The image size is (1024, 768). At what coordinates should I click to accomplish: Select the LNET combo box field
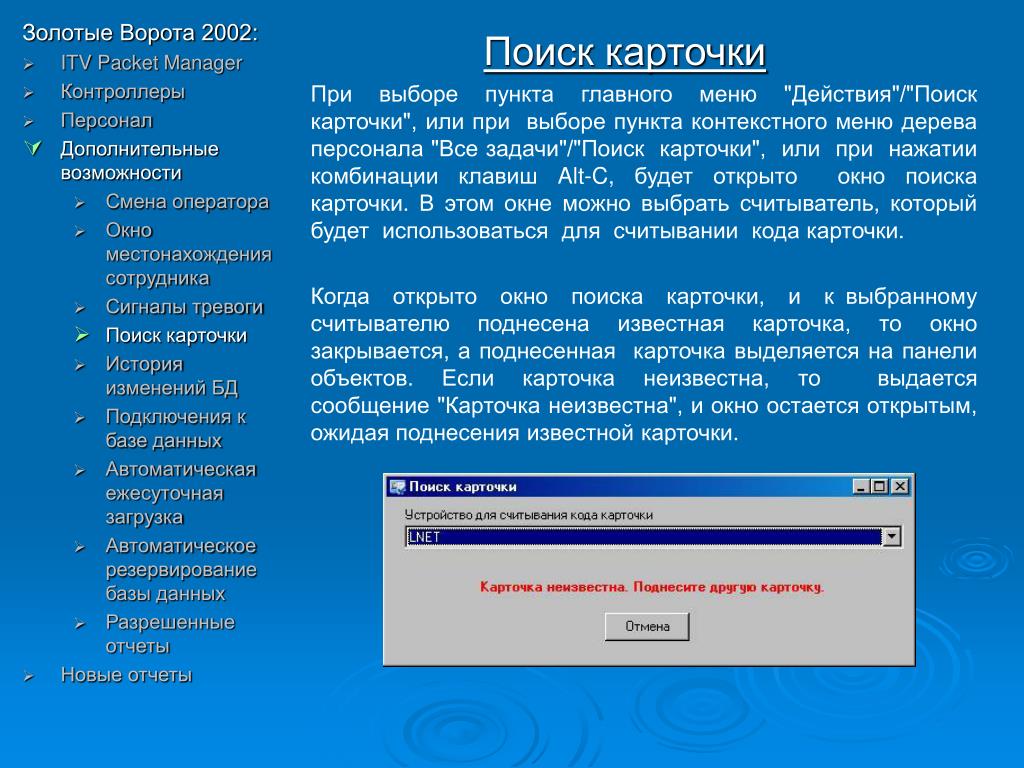point(653,537)
